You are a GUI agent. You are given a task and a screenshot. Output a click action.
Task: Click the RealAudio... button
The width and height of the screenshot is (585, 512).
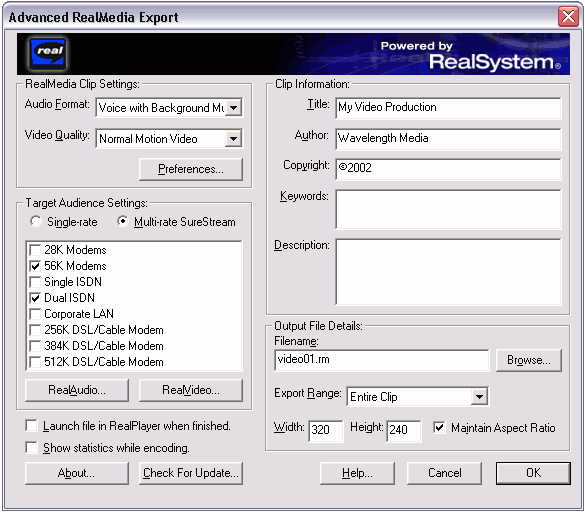(x=77, y=390)
